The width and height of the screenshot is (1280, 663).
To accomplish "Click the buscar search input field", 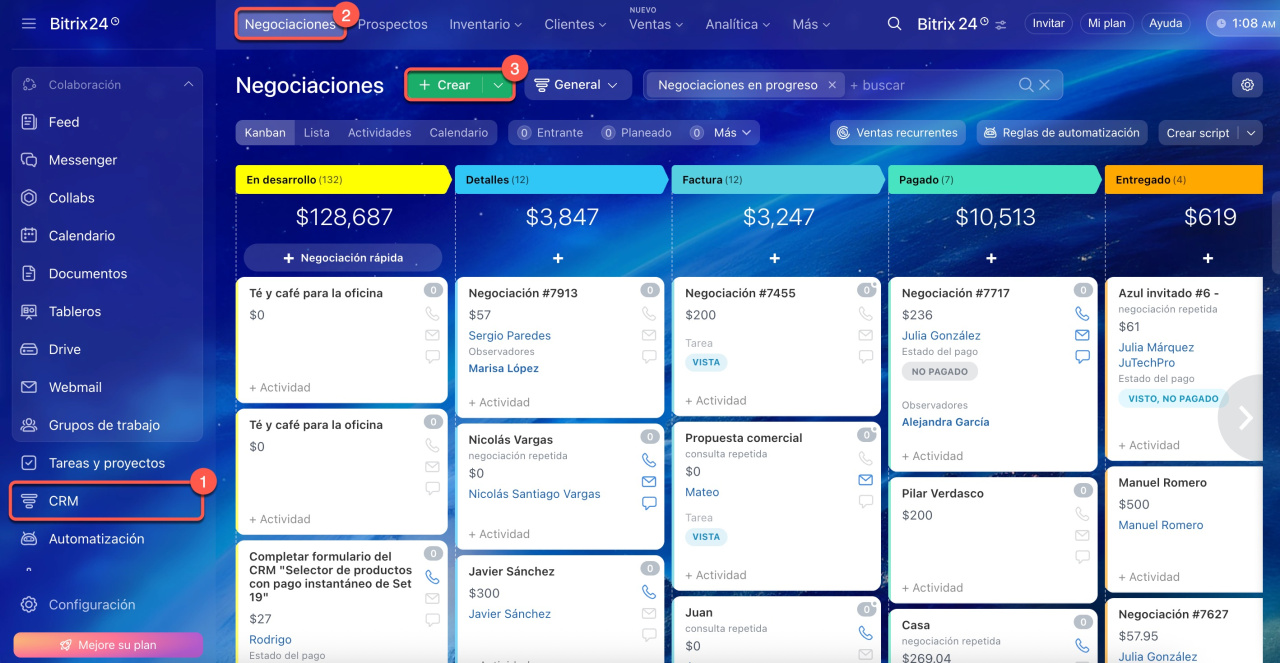I will (930, 85).
